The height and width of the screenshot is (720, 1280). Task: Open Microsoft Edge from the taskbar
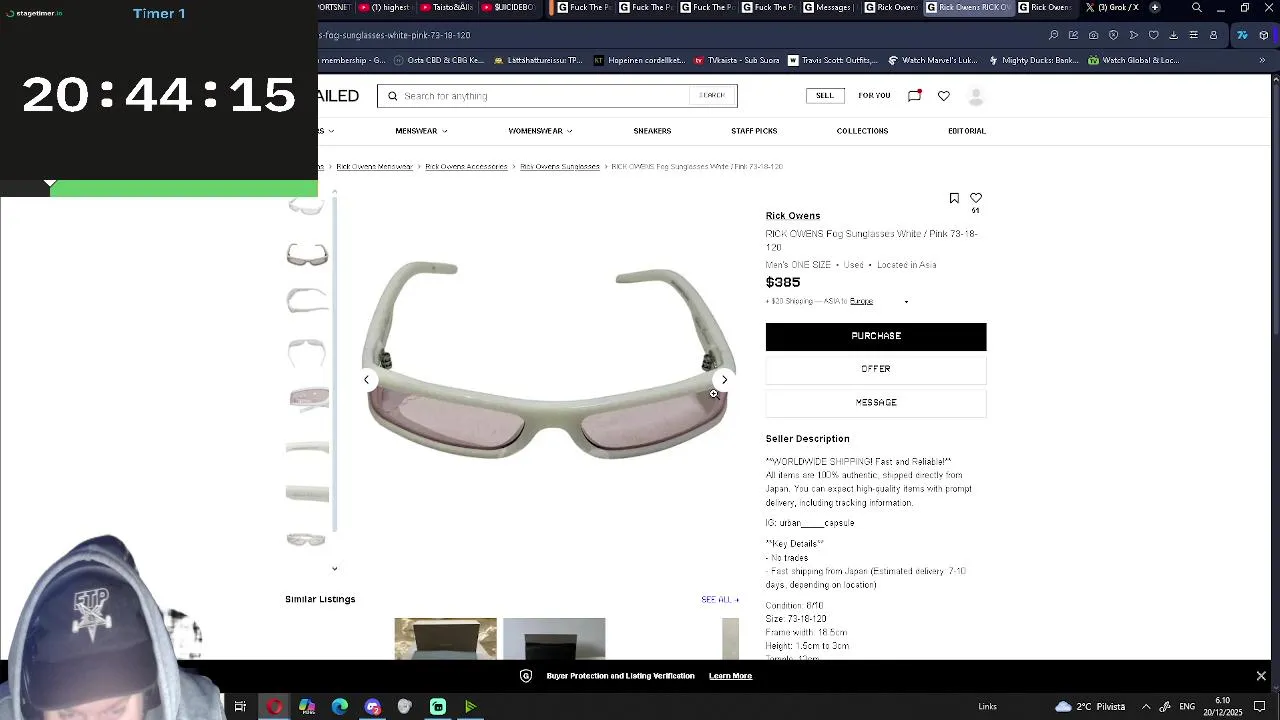340,707
